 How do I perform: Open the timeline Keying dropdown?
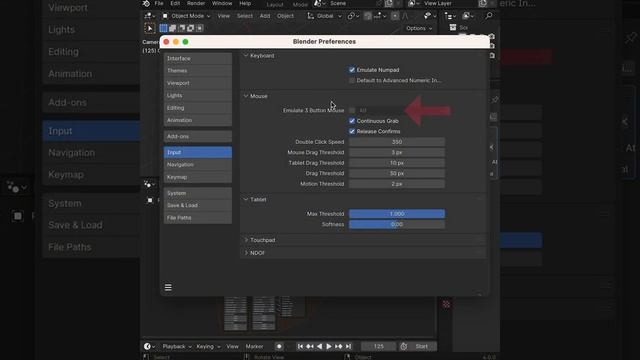pyautogui.click(x=208, y=347)
